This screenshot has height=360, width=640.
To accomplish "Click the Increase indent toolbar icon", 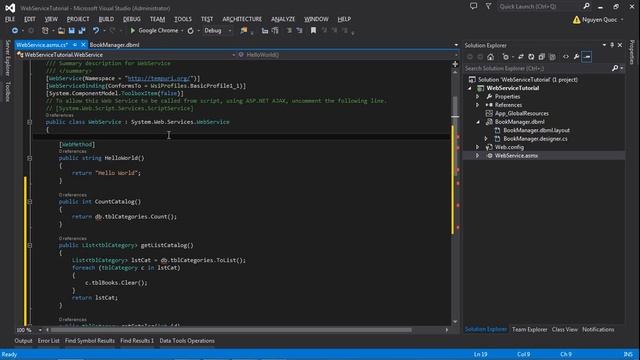I will [275, 31].
